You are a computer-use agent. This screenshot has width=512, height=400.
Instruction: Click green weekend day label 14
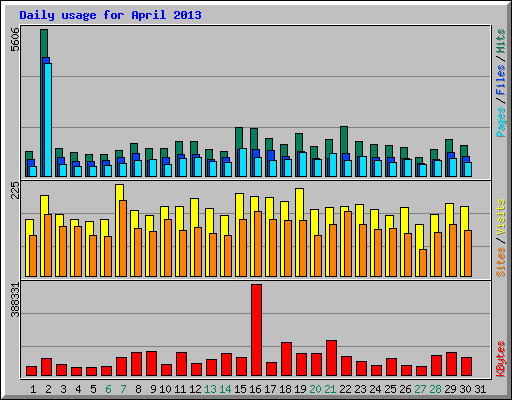pyautogui.click(x=225, y=389)
